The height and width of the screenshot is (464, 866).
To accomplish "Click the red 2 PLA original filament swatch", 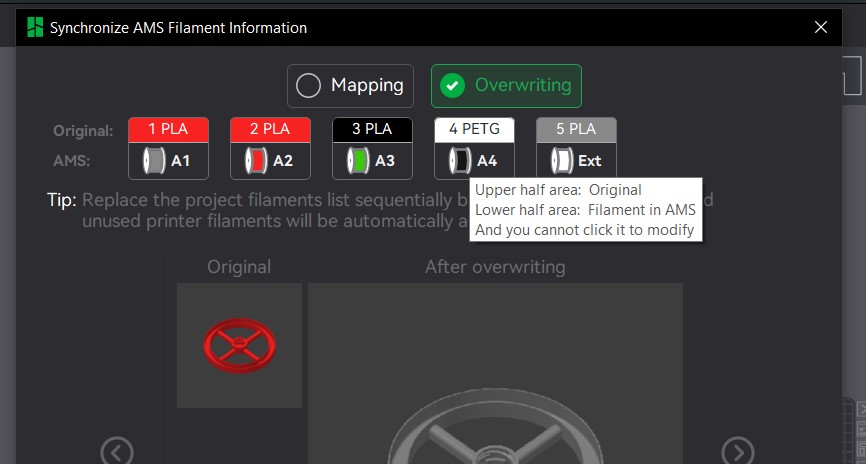I will [270, 129].
